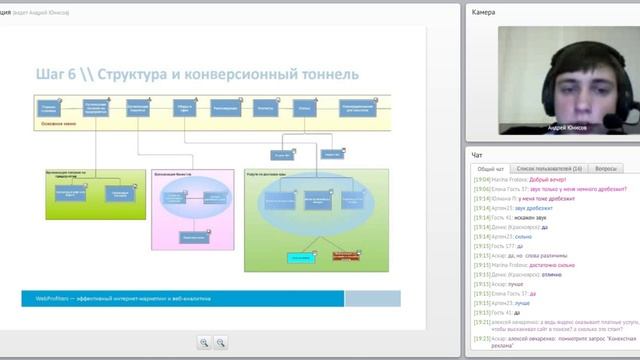
Task: Select алексей овчаренко's 19:21 question about яндекс
Action: tap(556, 326)
